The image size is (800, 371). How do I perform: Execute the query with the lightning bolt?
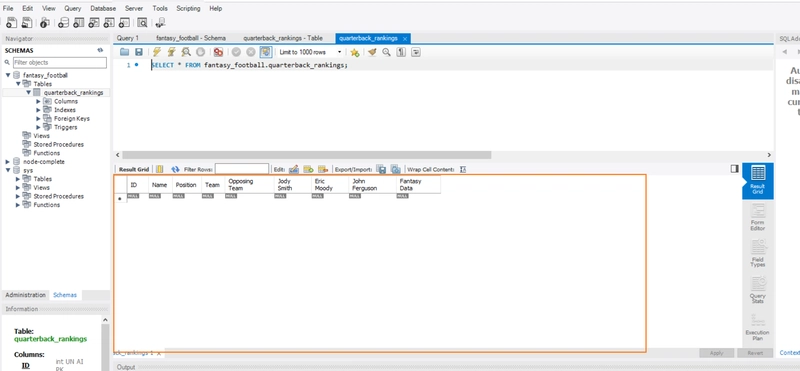157,52
